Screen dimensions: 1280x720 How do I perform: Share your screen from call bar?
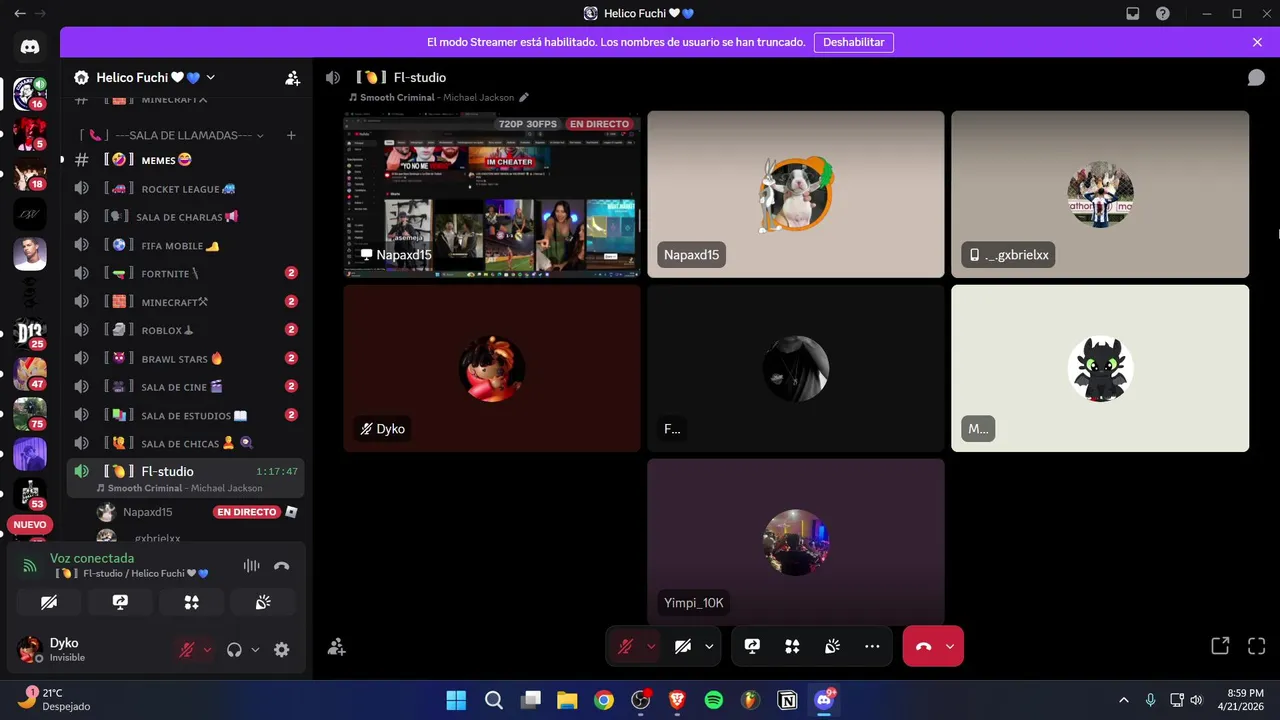(752, 647)
